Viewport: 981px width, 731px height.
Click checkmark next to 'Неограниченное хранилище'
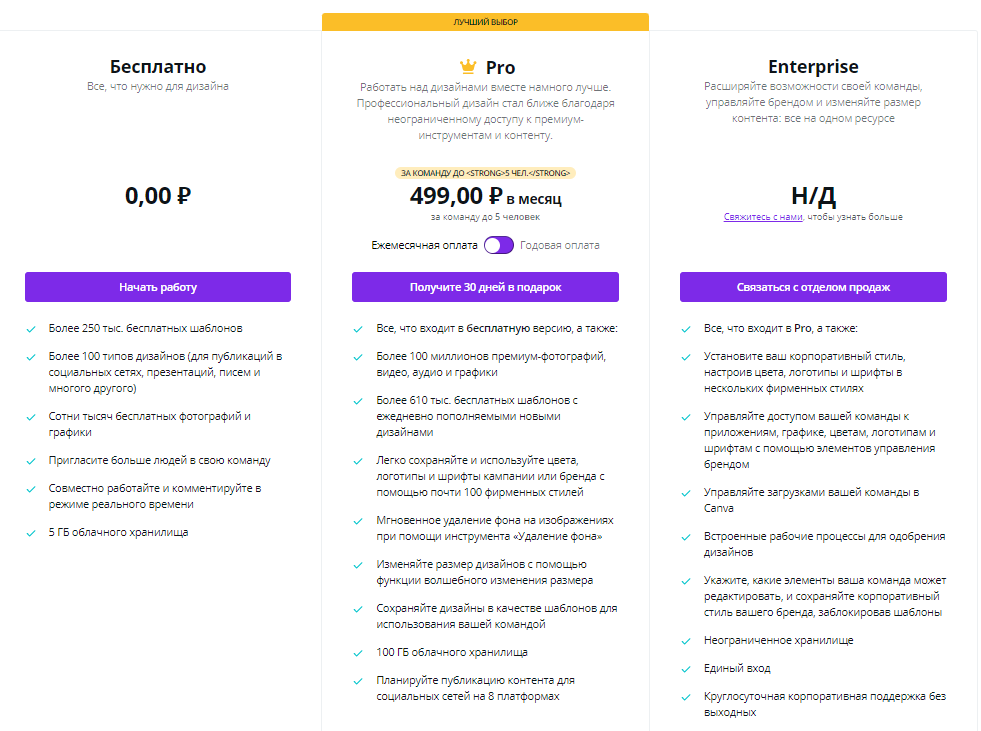(686, 642)
